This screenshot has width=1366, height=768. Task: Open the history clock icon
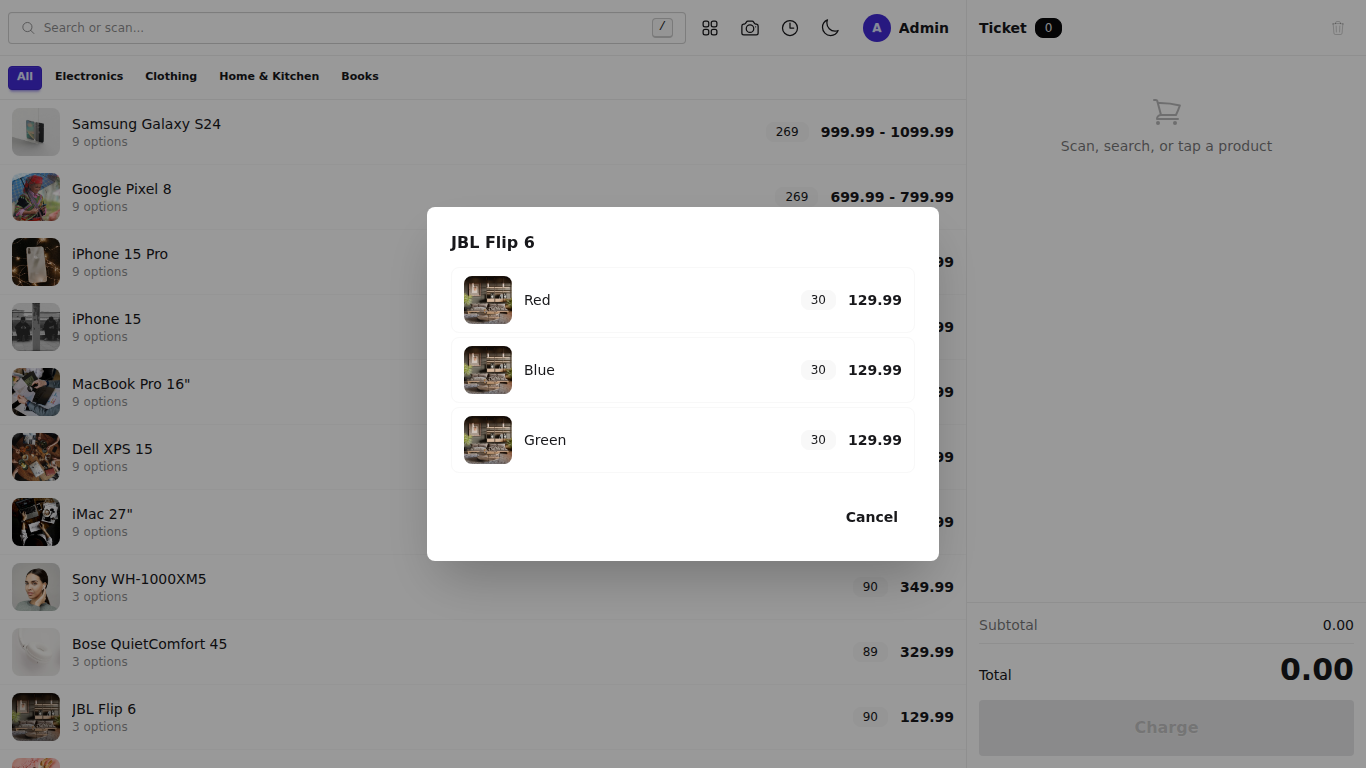[x=790, y=28]
